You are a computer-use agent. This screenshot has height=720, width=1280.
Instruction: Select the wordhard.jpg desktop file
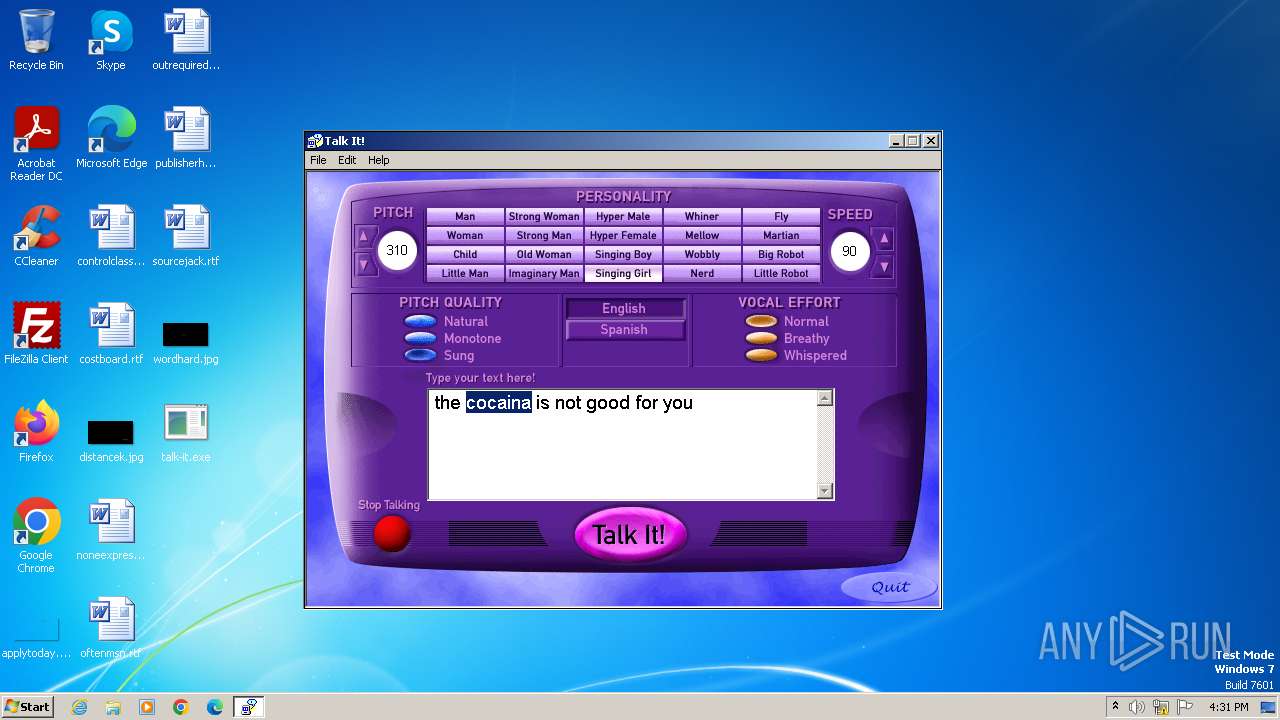[x=186, y=341]
